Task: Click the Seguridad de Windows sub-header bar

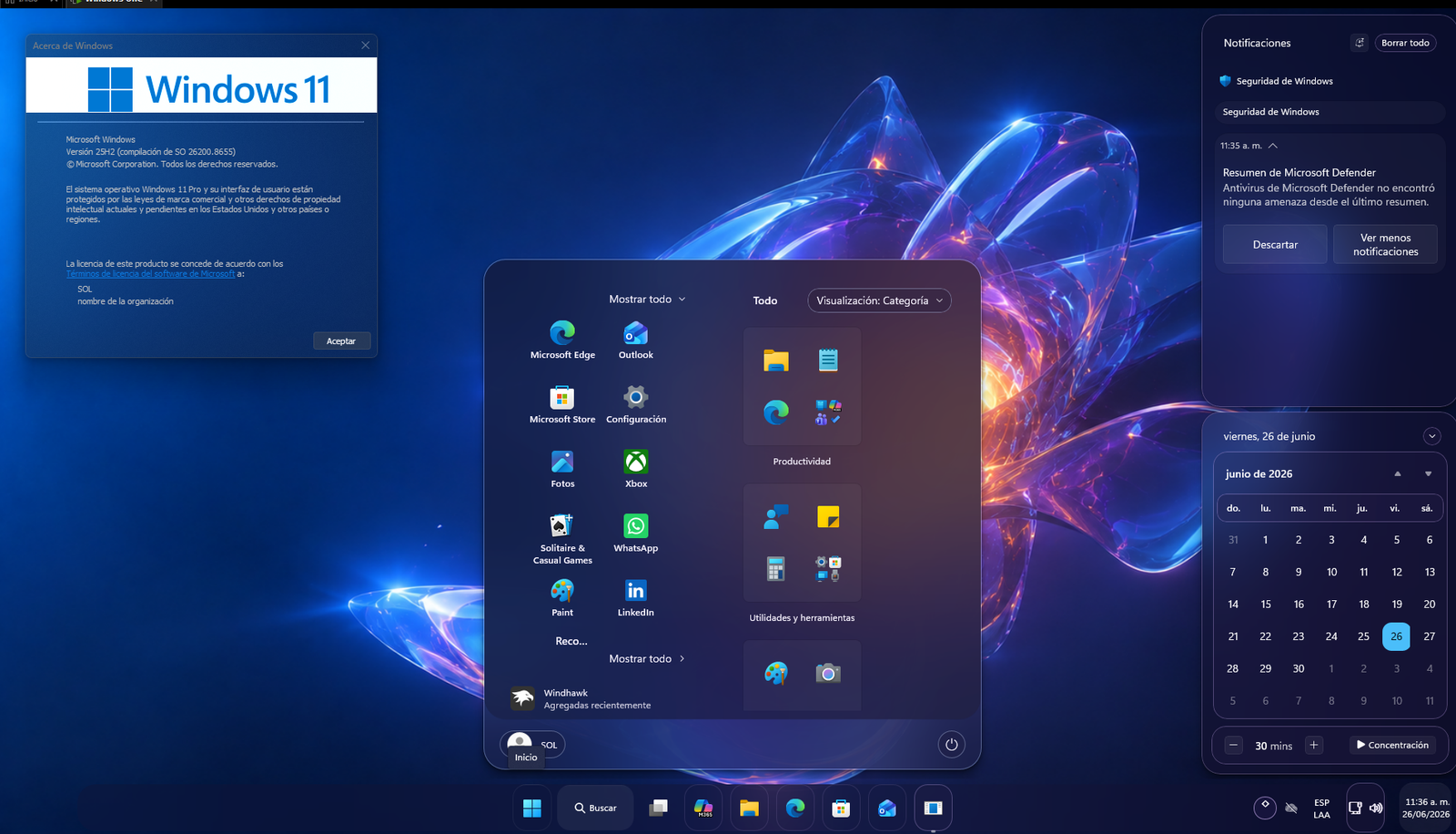Action: pyautogui.click(x=1330, y=112)
